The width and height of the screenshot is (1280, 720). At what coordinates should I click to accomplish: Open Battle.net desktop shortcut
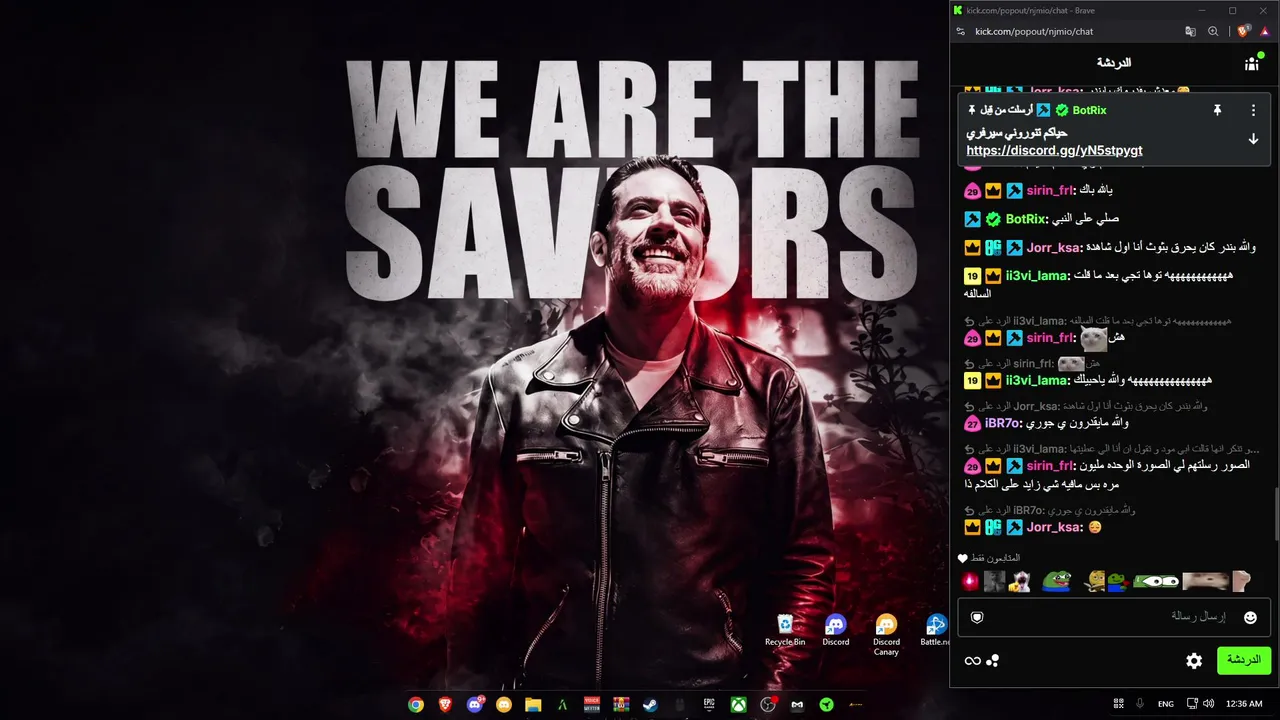[935, 631]
